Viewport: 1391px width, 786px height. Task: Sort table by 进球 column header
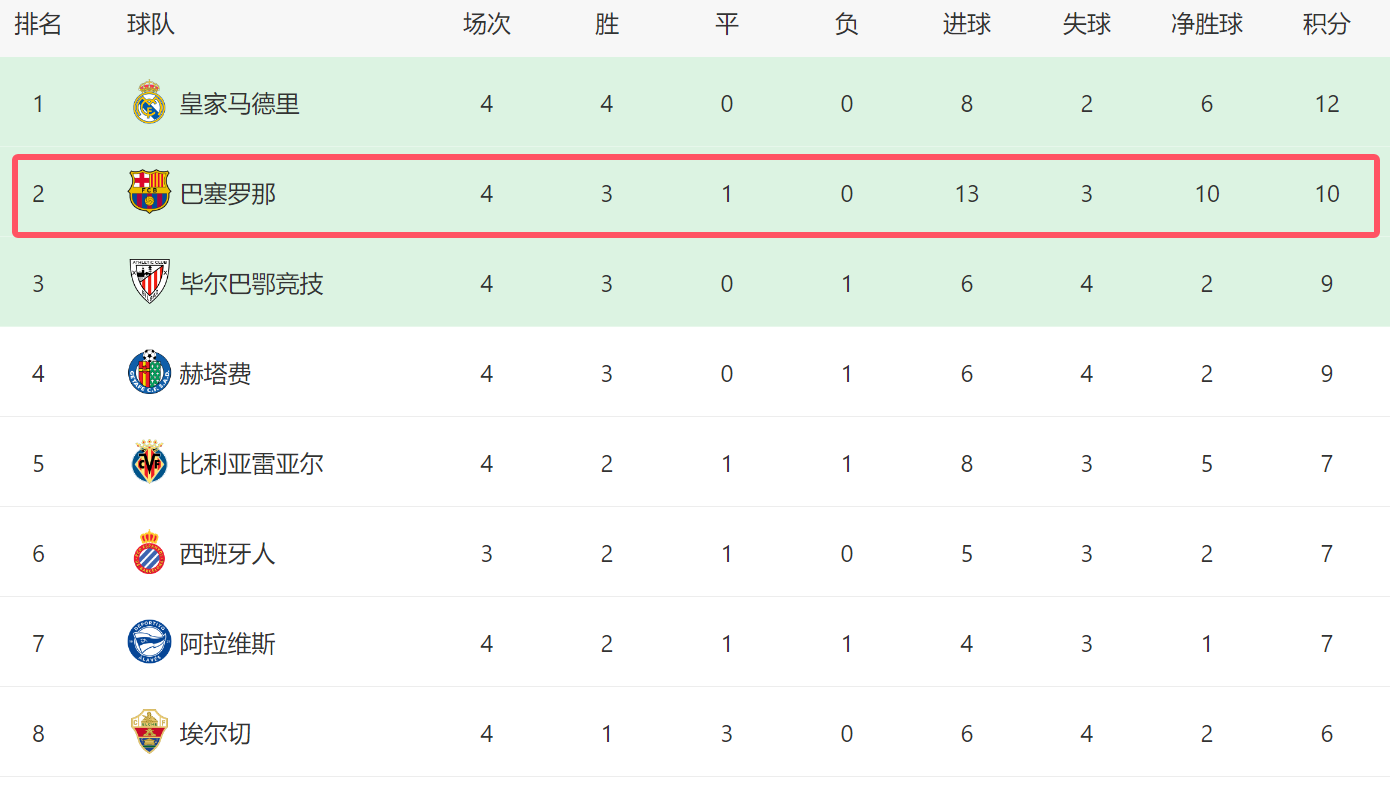967,25
